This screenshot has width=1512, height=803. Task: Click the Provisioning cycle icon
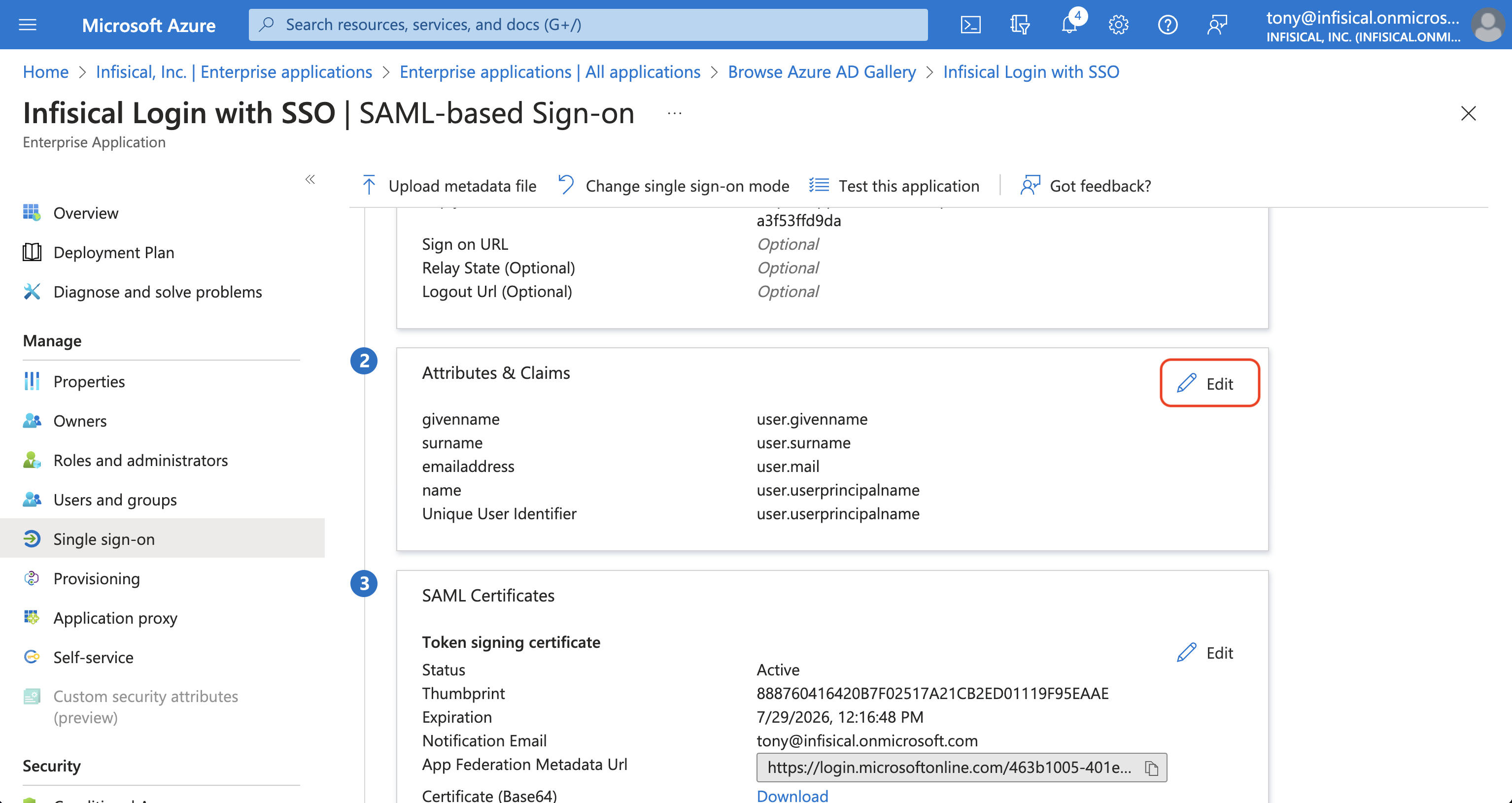click(32, 578)
